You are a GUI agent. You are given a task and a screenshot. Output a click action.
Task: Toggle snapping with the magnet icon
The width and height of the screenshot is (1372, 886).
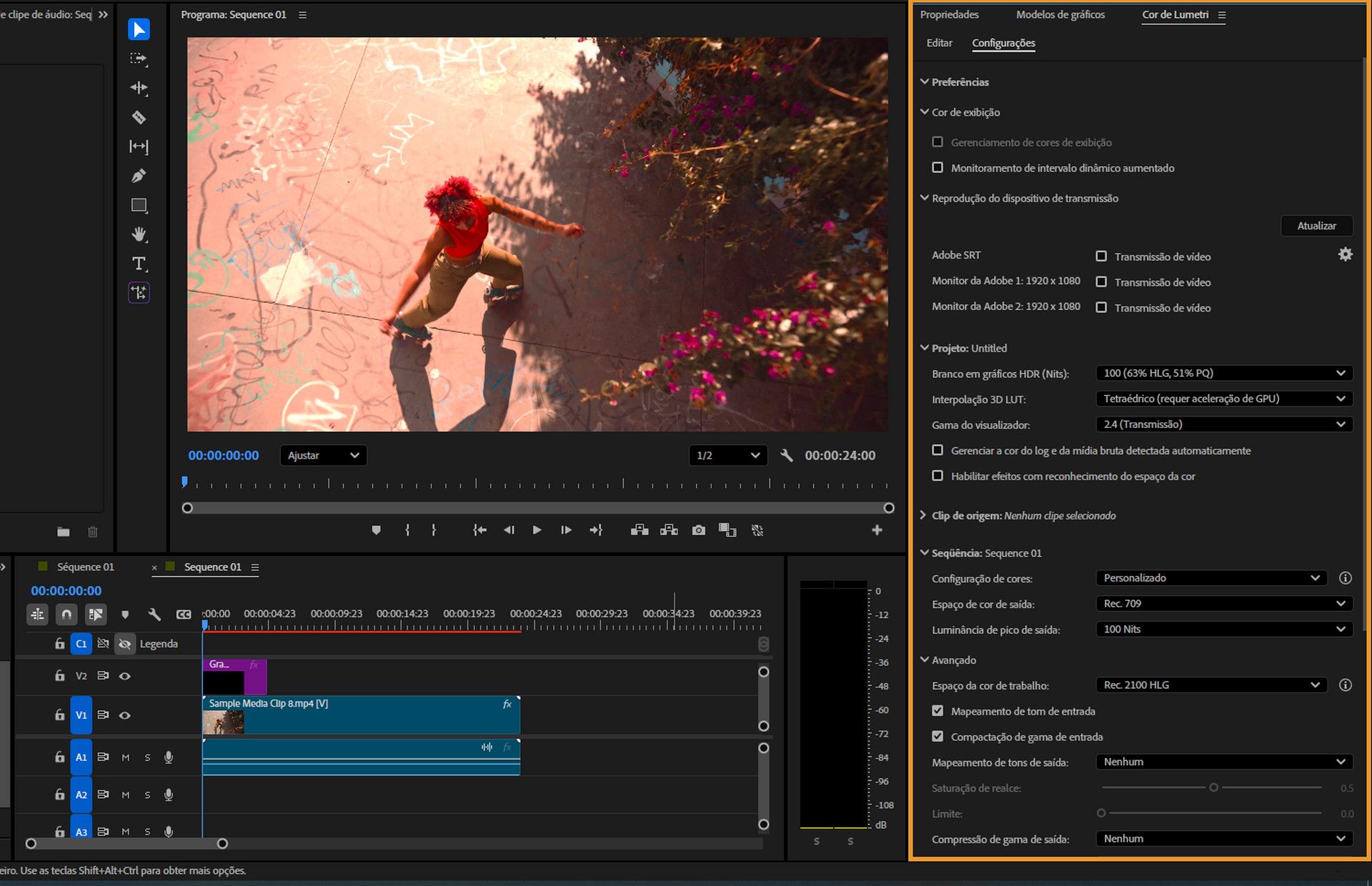[x=66, y=614]
